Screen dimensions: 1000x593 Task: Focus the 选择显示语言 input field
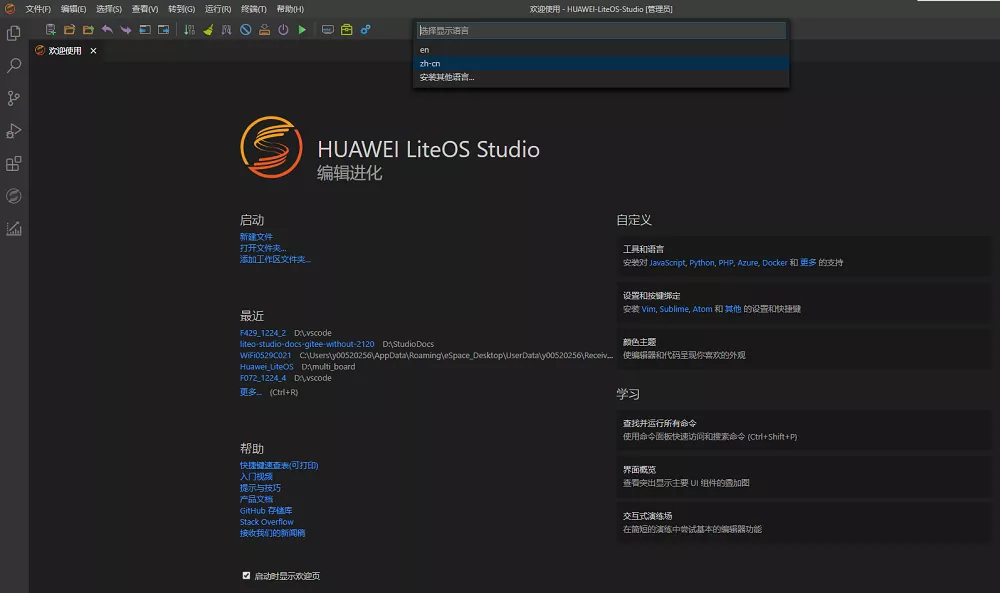(x=601, y=31)
